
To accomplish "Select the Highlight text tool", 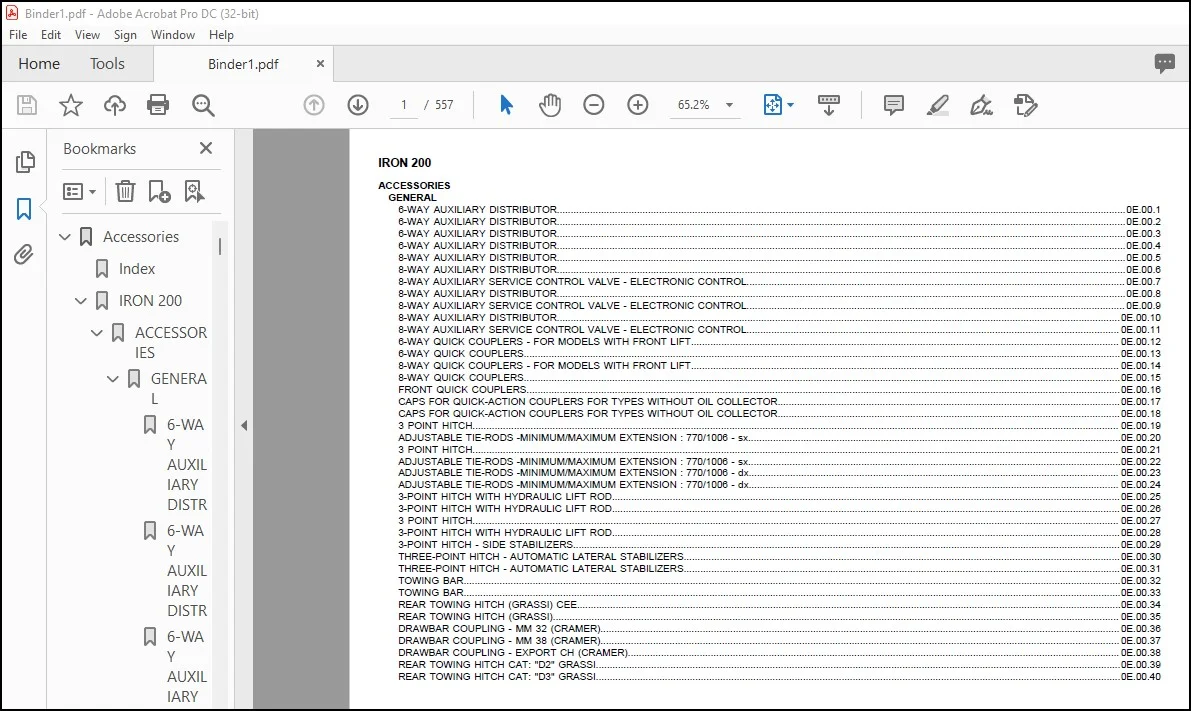I will [937, 105].
